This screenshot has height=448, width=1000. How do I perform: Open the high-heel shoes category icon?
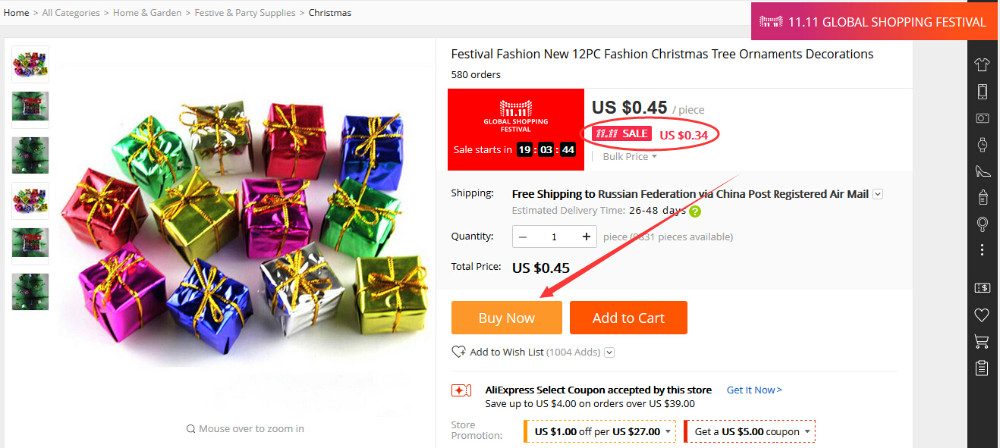tap(982, 171)
